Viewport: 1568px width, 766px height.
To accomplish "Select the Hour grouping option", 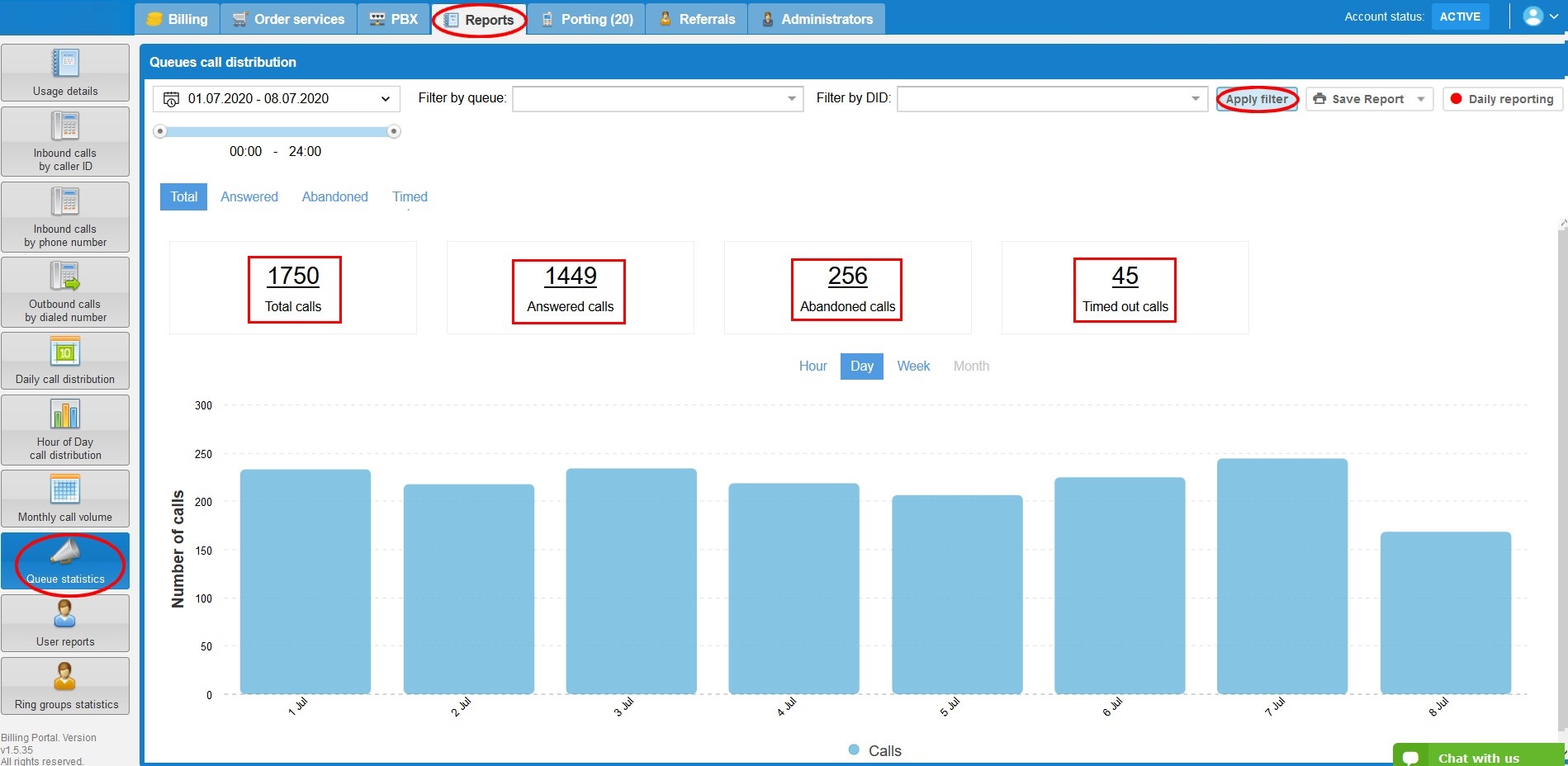I will 812,366.
